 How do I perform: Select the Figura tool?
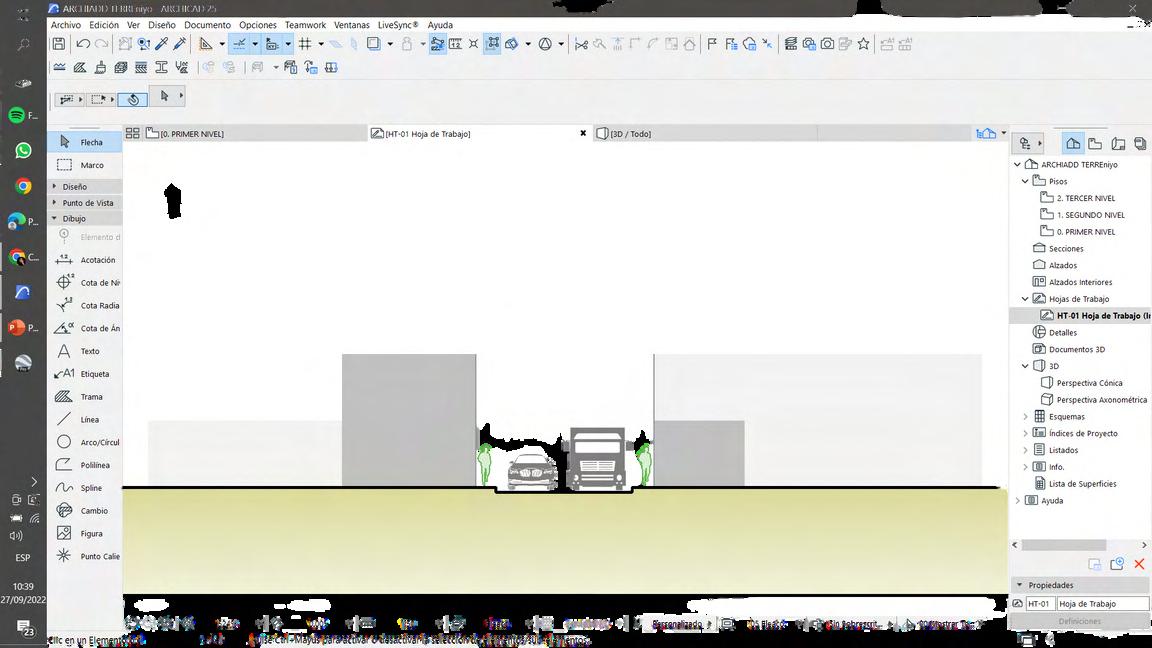[87, 533]
